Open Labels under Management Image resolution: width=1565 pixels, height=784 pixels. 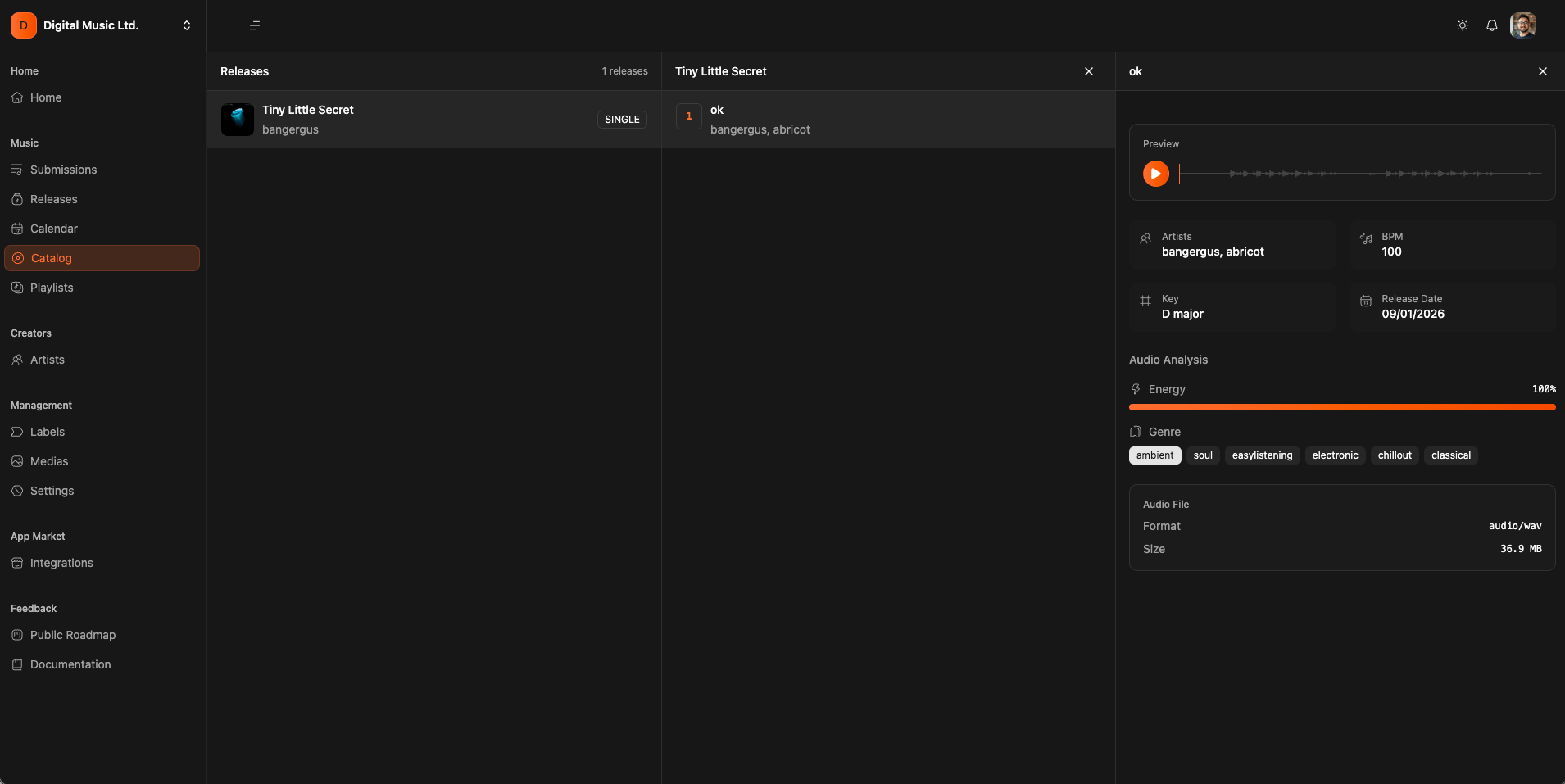tap(102, 432)
